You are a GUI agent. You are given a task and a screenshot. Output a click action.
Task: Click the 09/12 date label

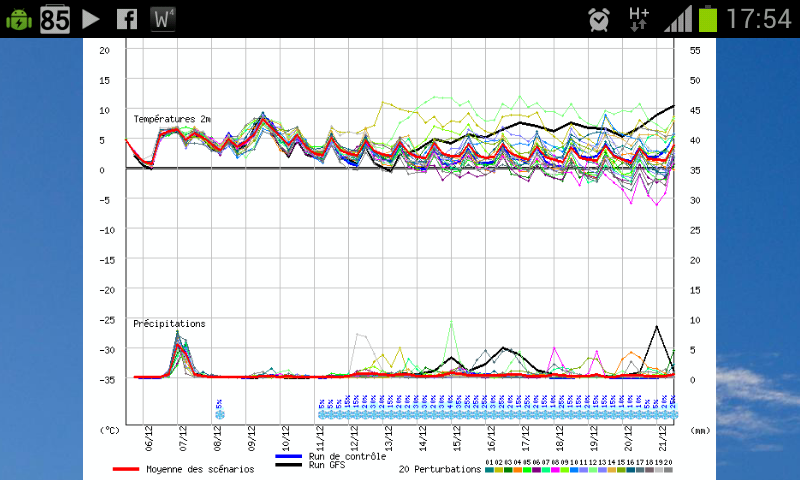(x=252, y=438)
